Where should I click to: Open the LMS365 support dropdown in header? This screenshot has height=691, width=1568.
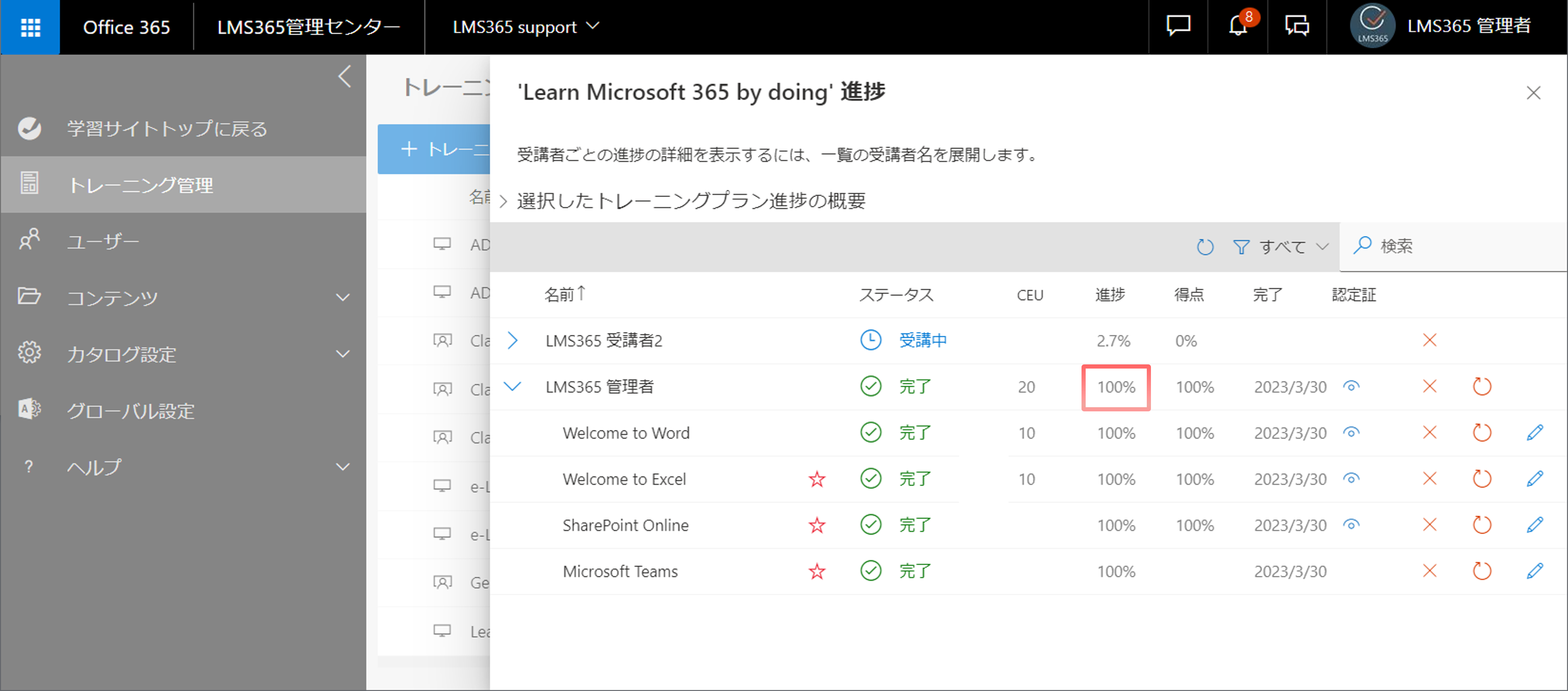[x=526, y=27]
